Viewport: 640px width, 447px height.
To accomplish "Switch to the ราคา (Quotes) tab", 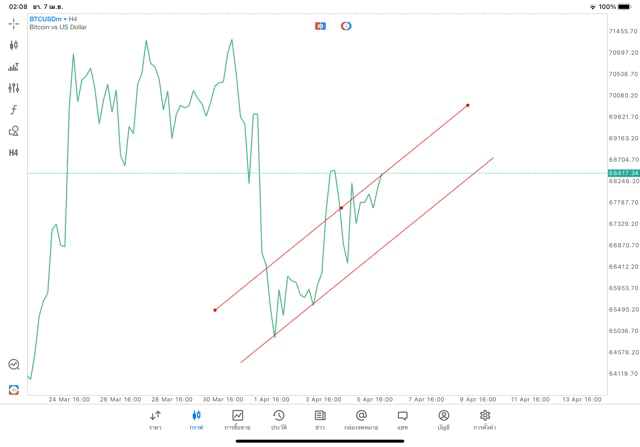I will pos(155,419).
